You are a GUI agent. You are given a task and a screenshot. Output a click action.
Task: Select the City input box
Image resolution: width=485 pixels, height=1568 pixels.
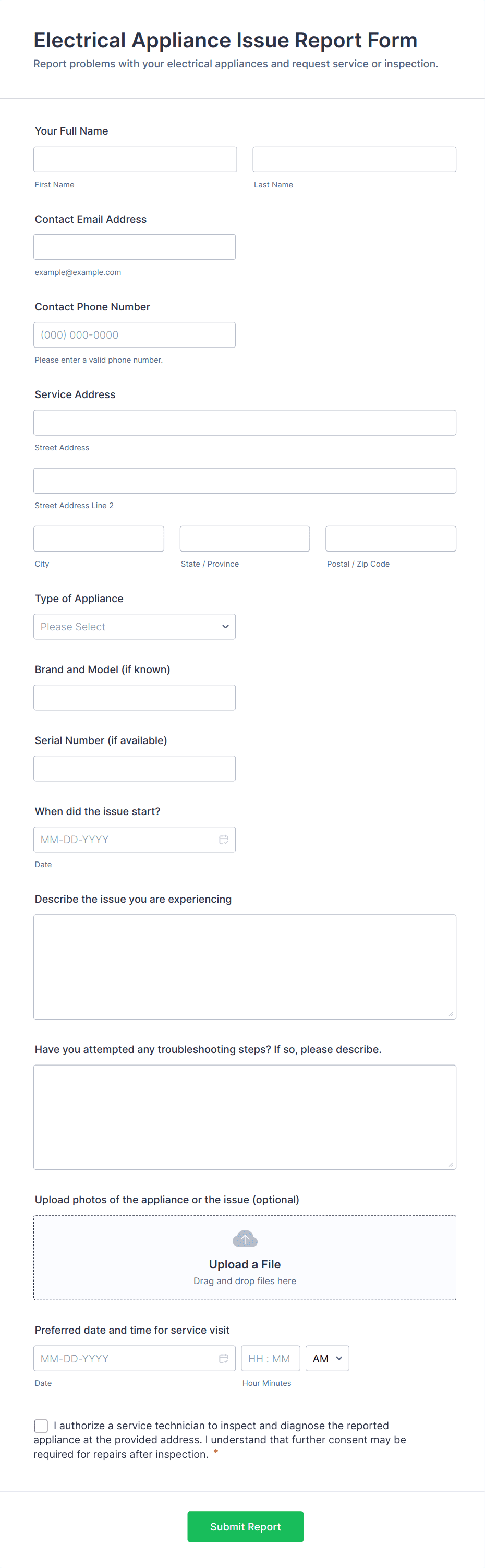(x=99, y=538)
